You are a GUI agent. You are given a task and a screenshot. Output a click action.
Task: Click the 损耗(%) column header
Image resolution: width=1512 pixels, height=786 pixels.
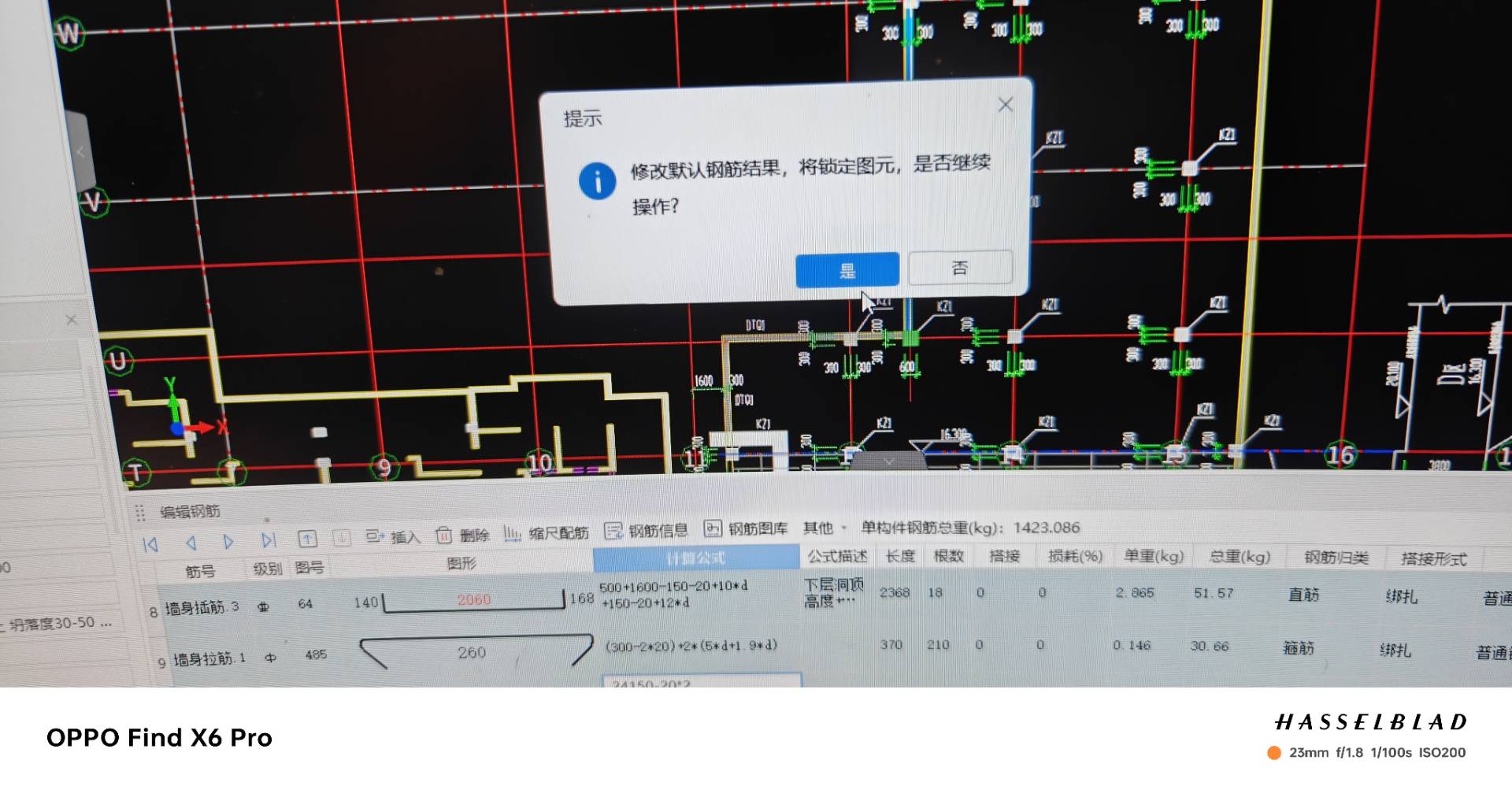1075,556
